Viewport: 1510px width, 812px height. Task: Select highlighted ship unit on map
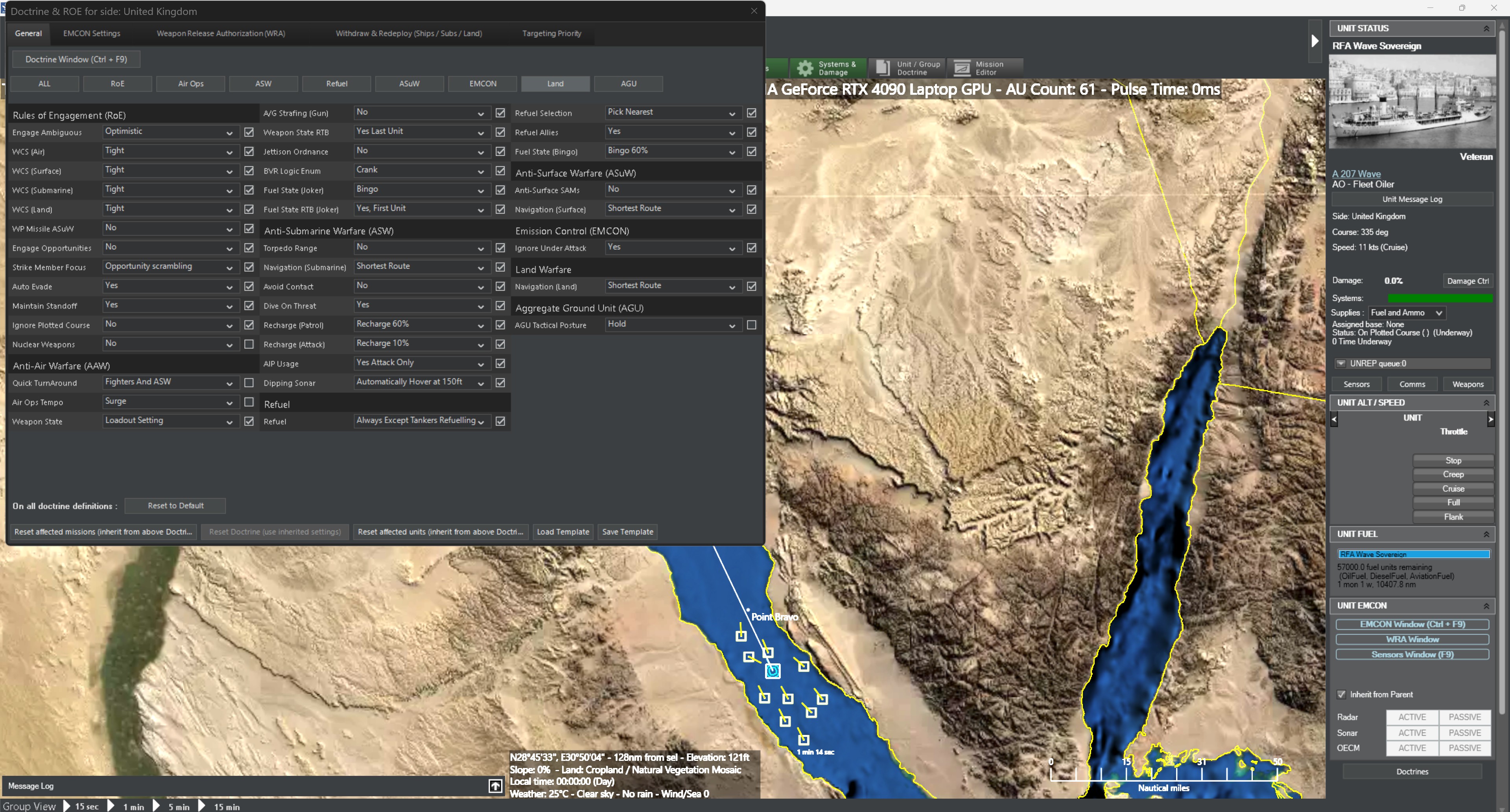click(773, 671)
